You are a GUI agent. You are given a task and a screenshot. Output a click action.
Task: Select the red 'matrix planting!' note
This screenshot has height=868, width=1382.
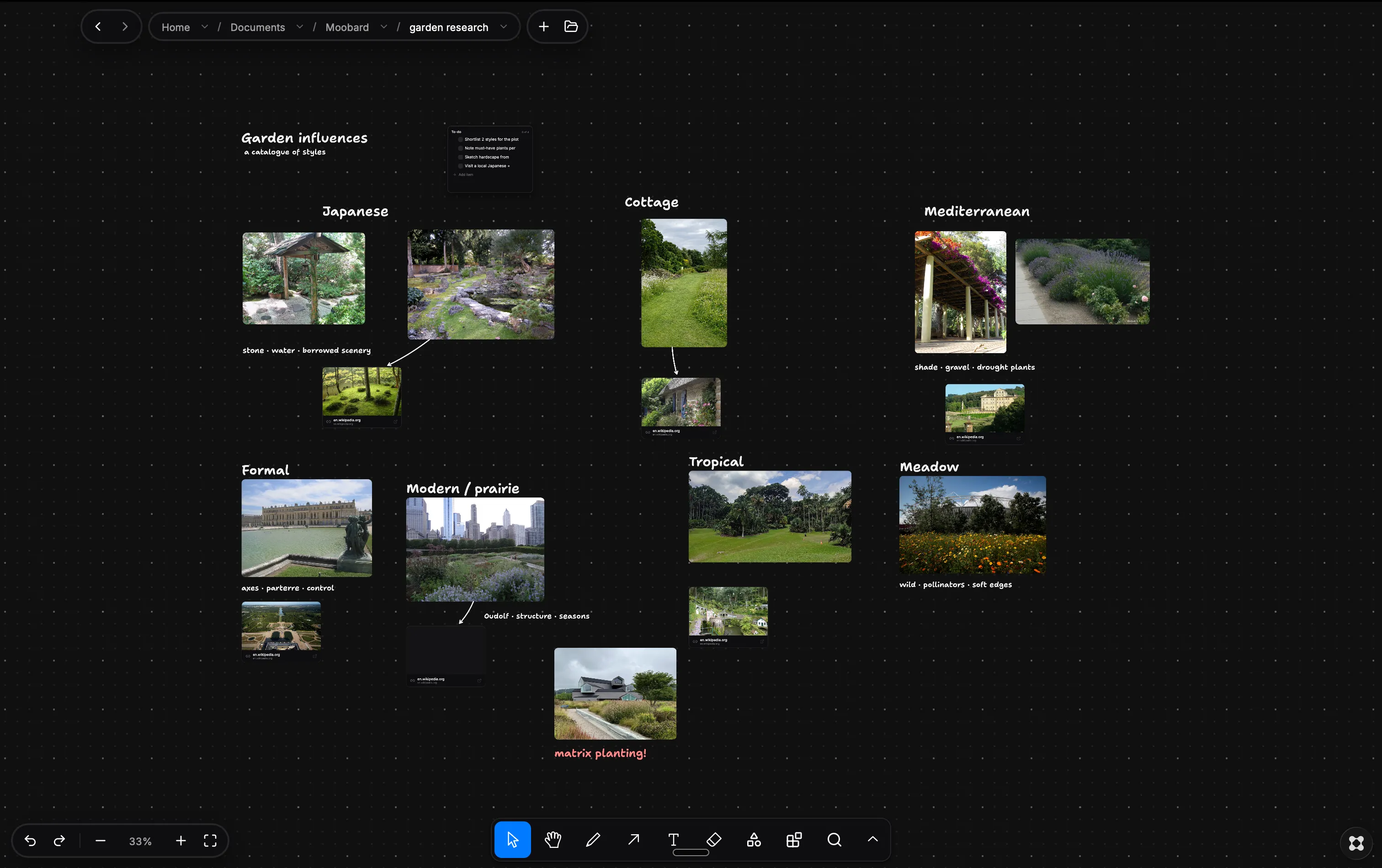click(601, 753)
